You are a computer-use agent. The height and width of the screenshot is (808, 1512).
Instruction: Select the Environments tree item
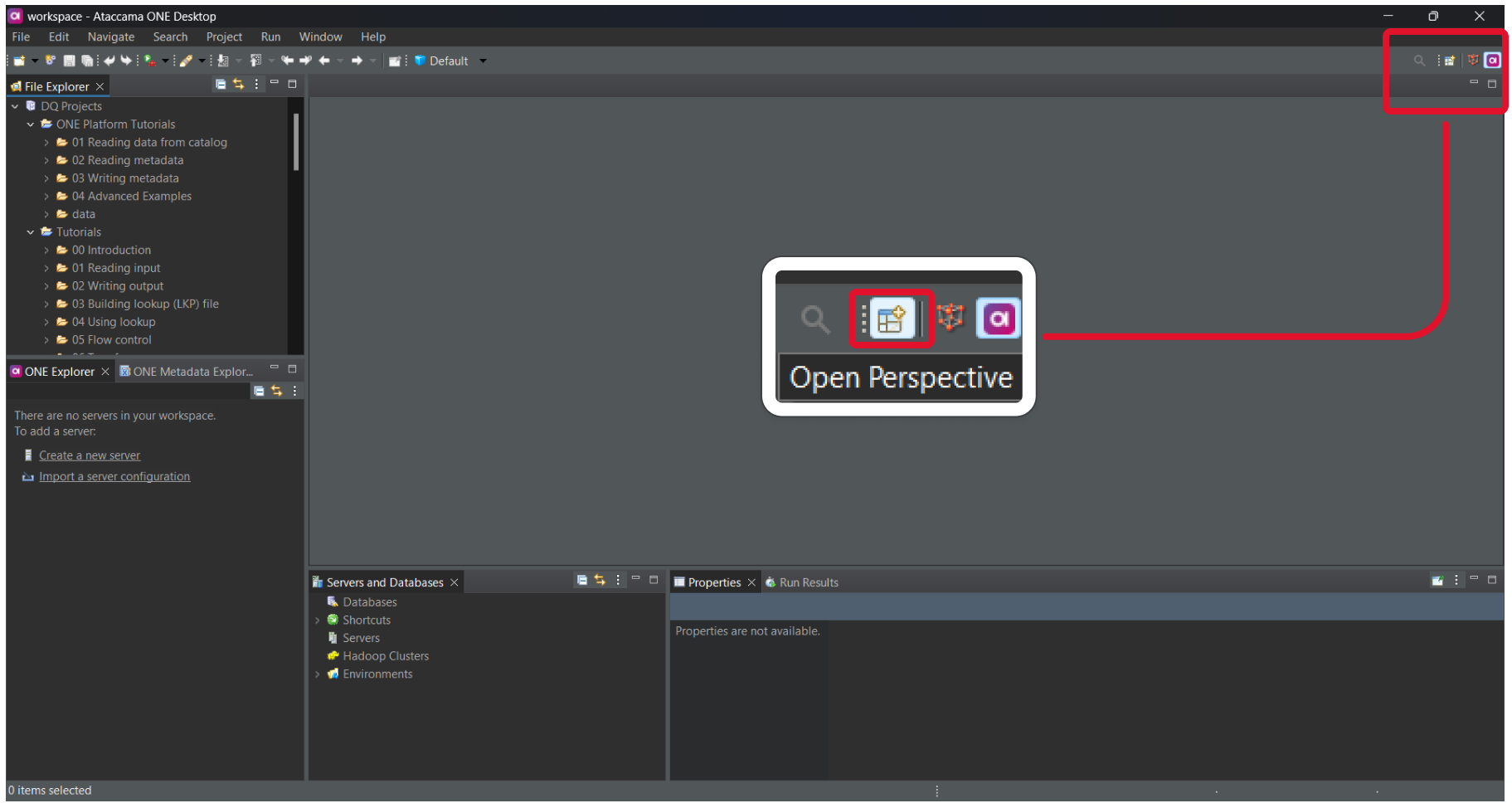pyautogui.click(x=377, y=674)
